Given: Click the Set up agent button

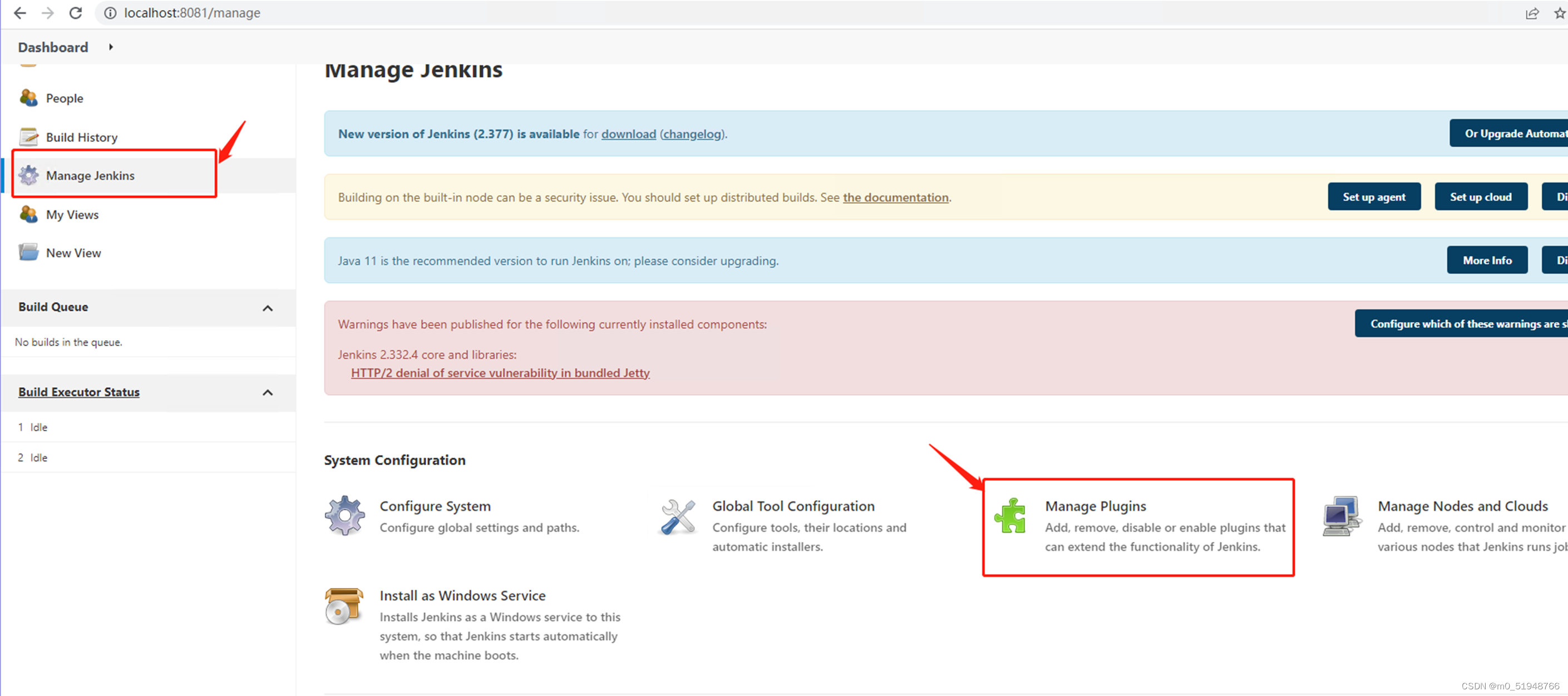Looking at the screenshot, I should click(x=1374, y=196).
